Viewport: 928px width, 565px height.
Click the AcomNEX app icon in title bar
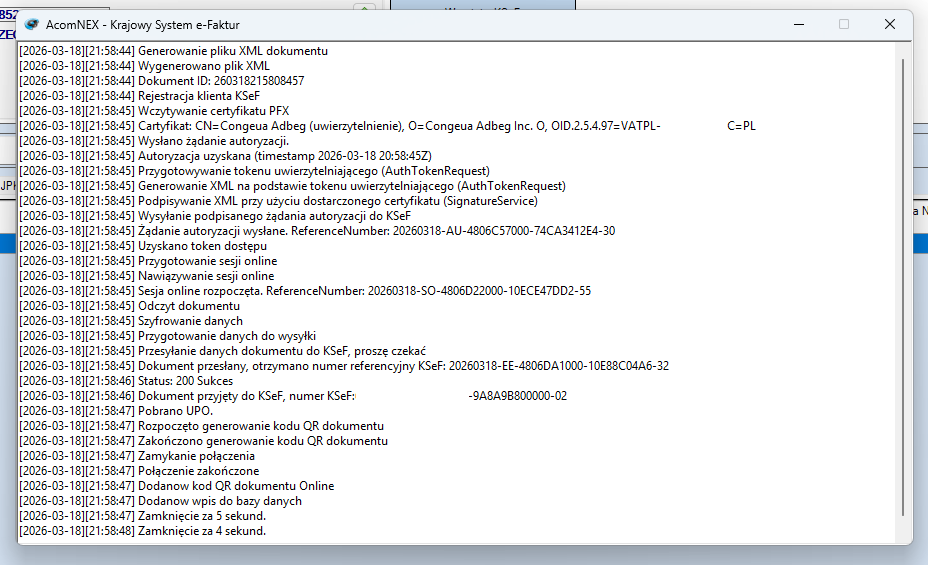(32, 24)
